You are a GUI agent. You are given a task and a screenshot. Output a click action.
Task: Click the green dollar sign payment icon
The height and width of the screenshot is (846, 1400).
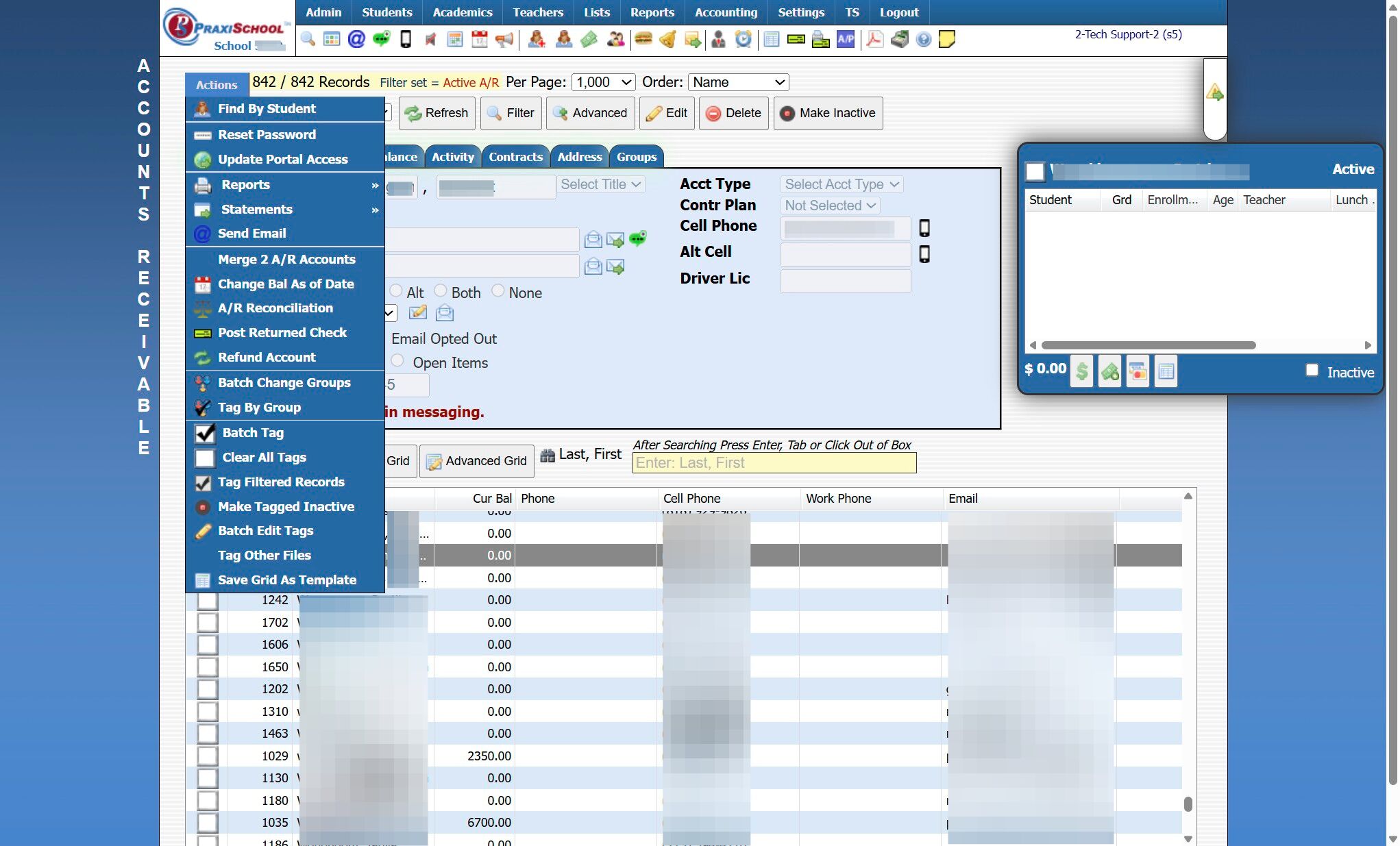click(1081, 371)
